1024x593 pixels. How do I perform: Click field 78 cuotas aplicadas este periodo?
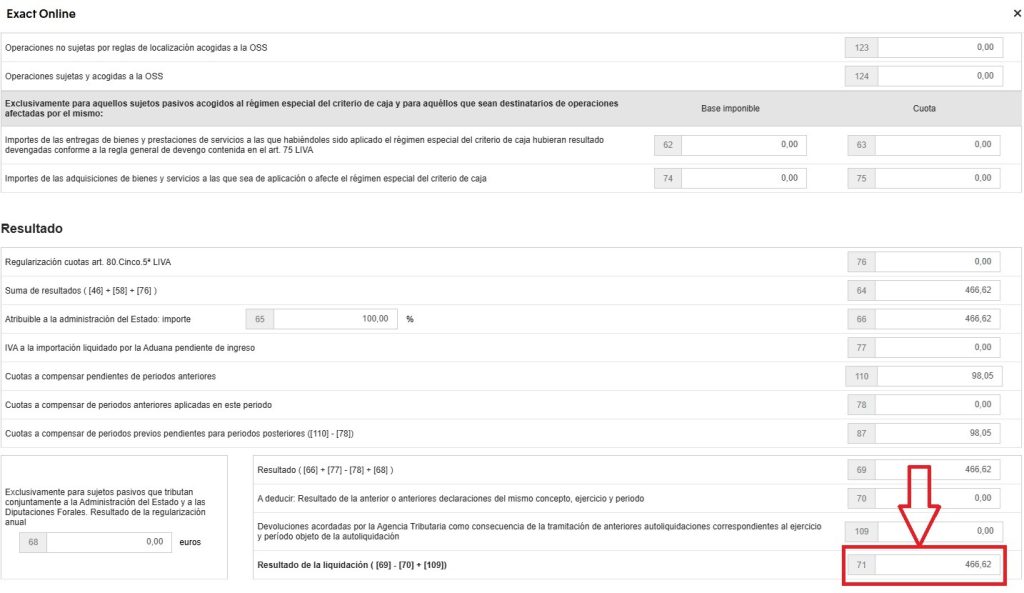(939, 405)
